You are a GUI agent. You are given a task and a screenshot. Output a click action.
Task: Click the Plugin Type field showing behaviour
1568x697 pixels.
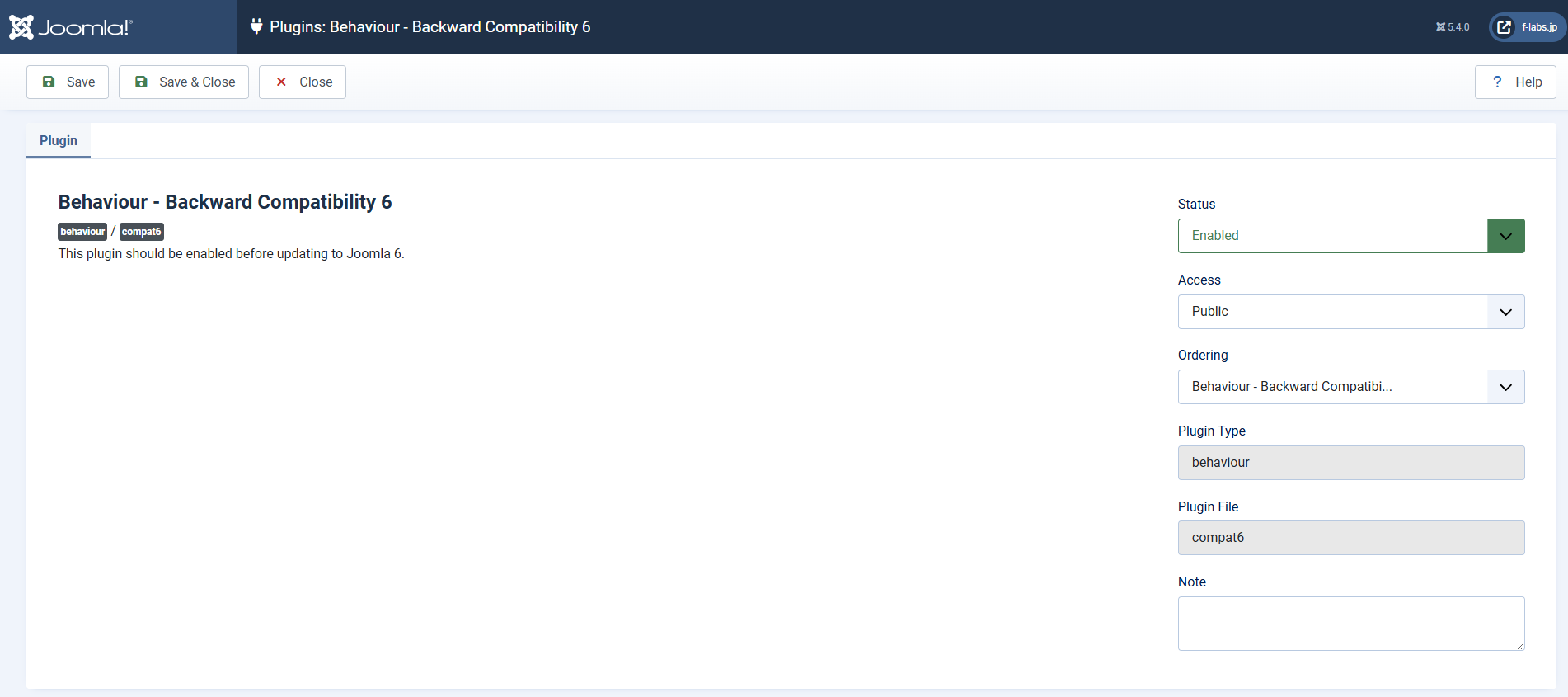[x=1350, y=463]
